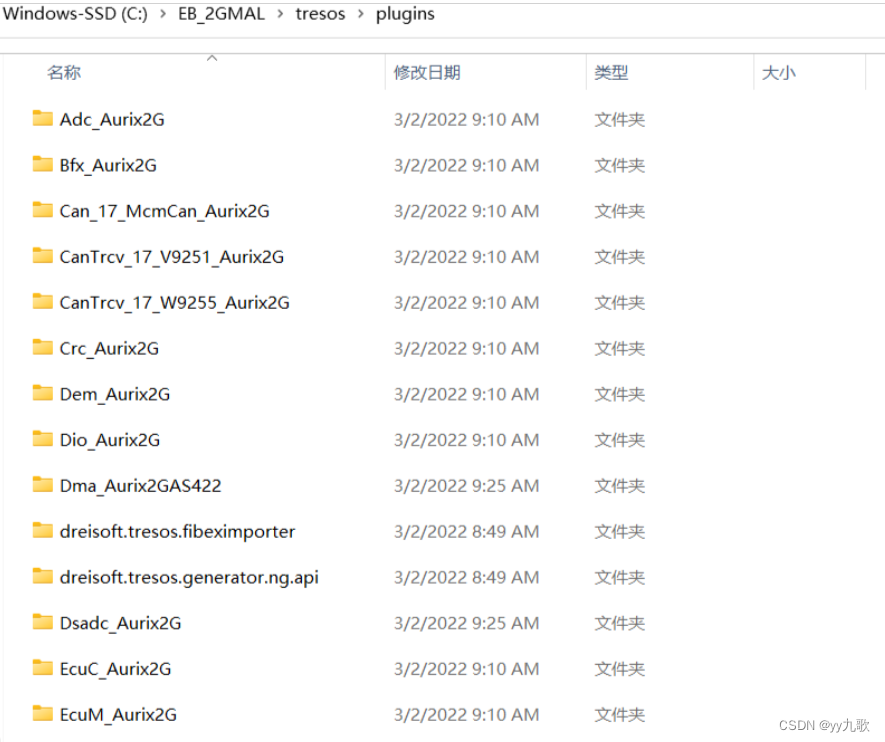Click the 8:49 AM date of dreisoft.tresos.fibeximporter
885x742 pixels.
pos(466,532)
